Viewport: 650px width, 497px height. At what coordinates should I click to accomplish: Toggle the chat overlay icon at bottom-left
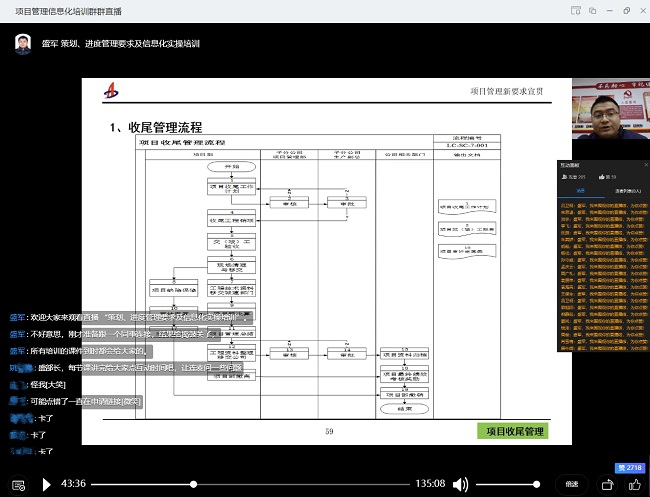click(17, 484)
